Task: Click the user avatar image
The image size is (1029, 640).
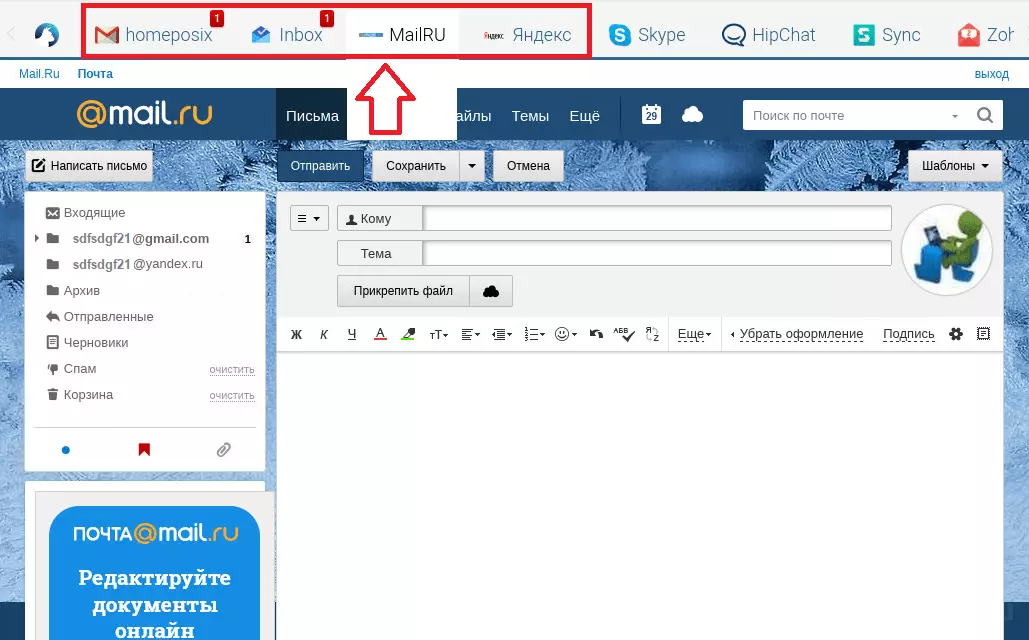Action: click(947, 250)
